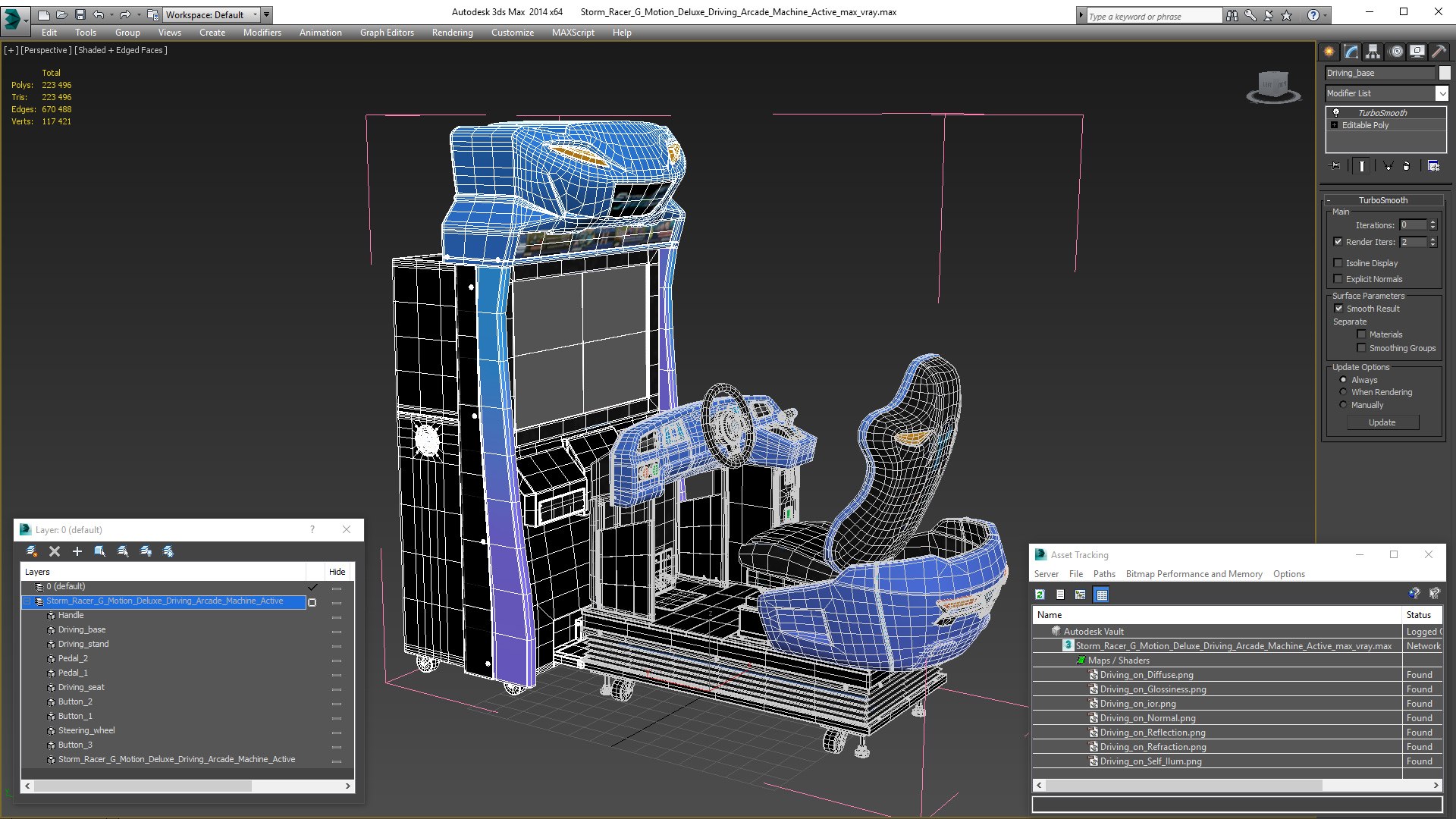Click Create New Layer icon in the Layer dialog
The width and height of the screenshot is (1456, 819).
[31, 551]
